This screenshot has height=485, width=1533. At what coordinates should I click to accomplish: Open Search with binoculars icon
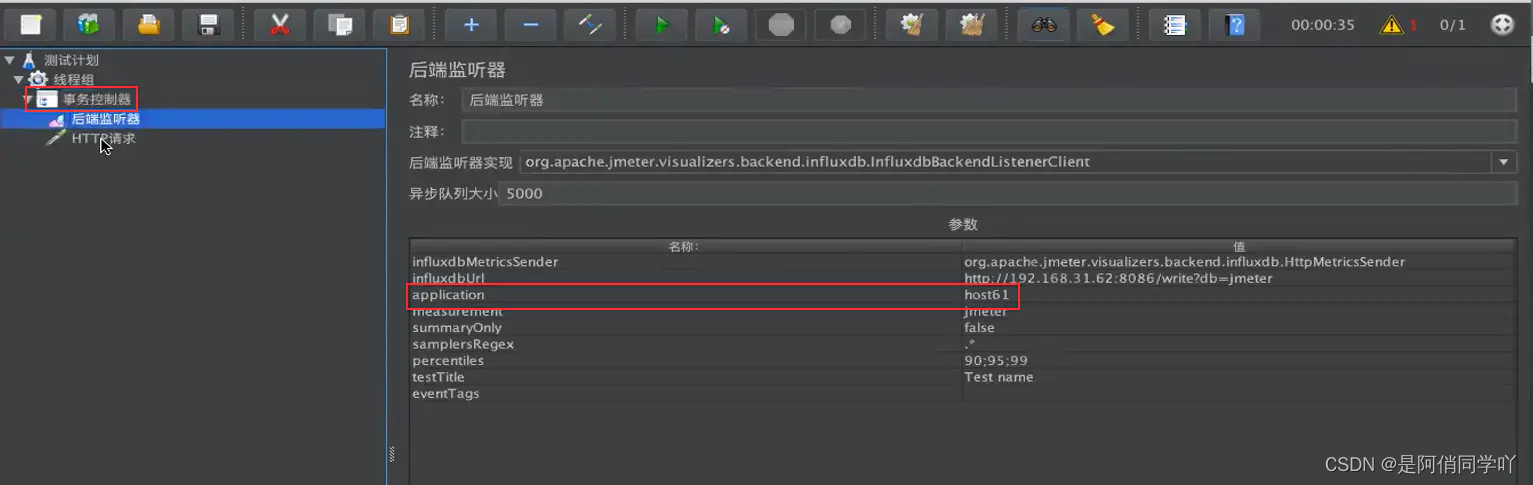click(x=1043, y=24)
